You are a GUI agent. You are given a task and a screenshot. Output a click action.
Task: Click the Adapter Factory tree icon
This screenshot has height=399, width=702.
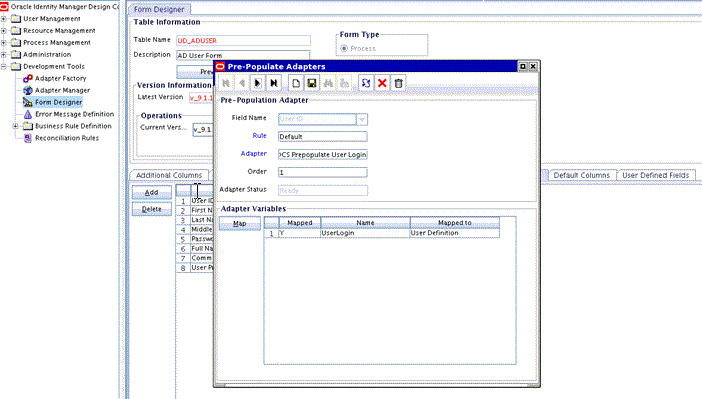[x=28, y=78]
